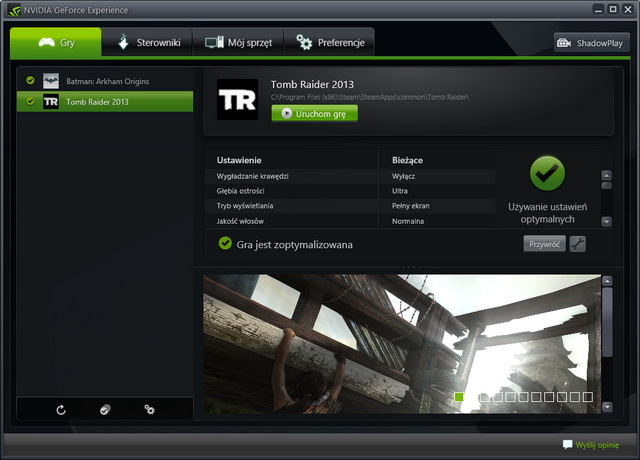640x460 pixels.
Task: Click the Bieżące column header
Action: coord(407,160)
